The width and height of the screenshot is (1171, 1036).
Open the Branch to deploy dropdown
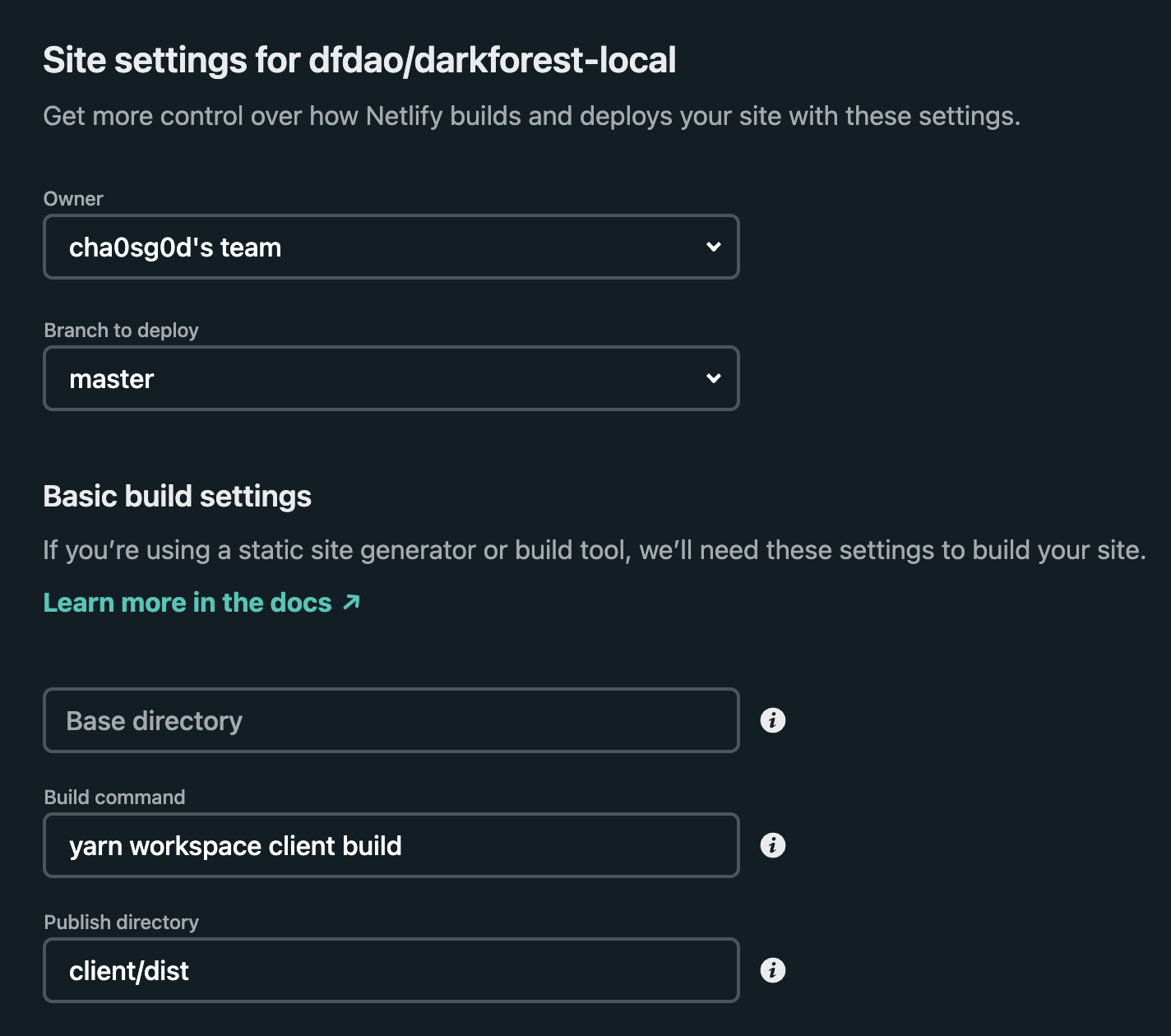click(x=391, y=378)
